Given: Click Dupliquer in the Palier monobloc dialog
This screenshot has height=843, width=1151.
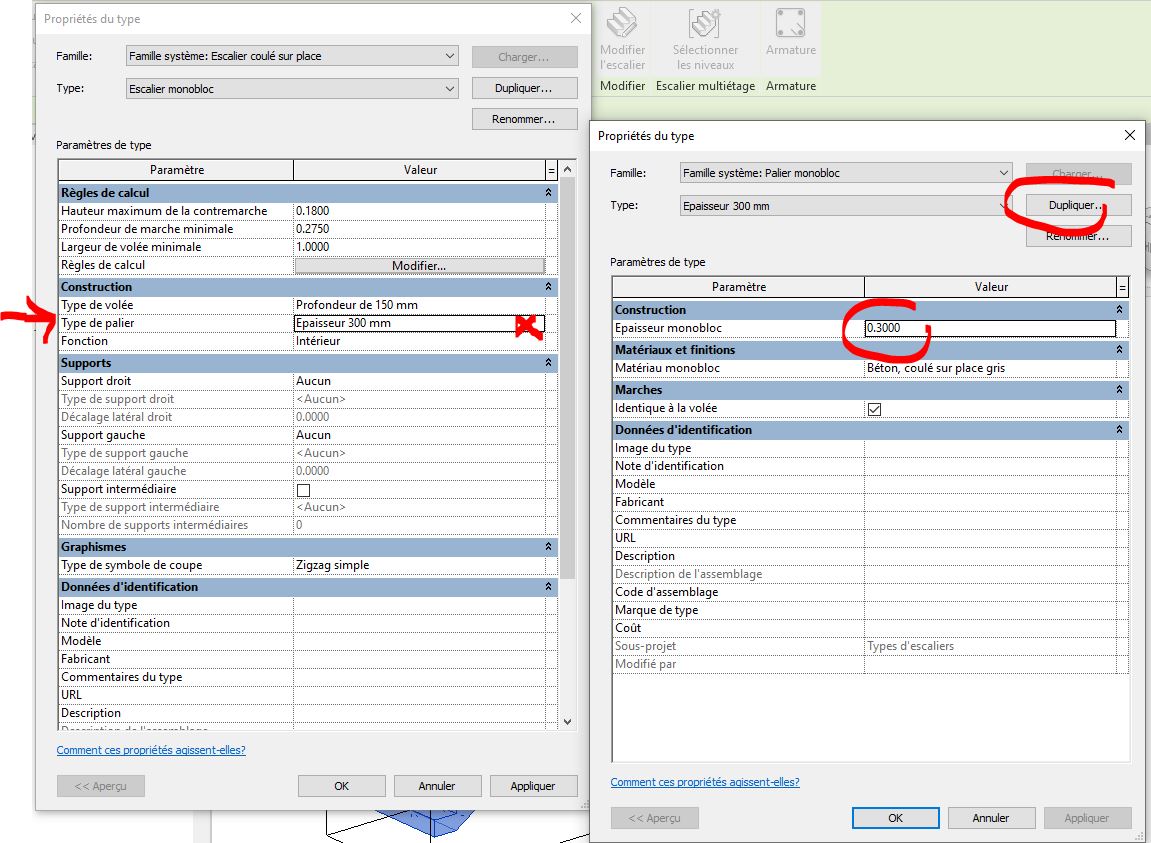Looking at the screenshot, I should tap(1078, 205).
